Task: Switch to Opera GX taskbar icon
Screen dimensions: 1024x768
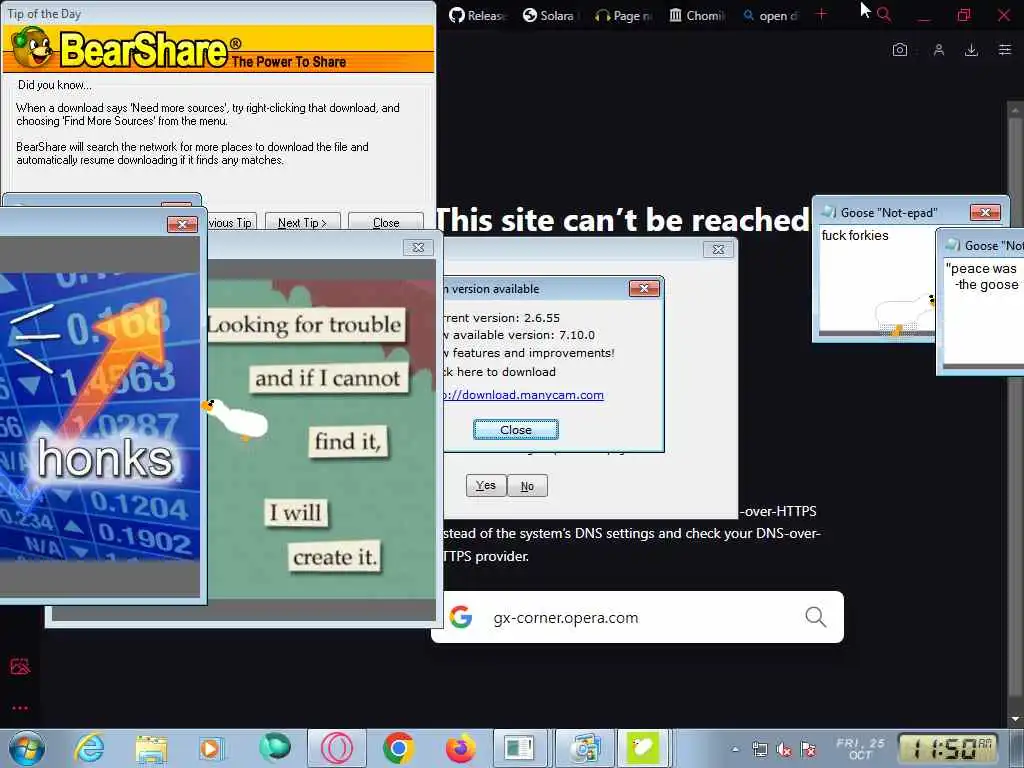Action: (x=336, y=748)
